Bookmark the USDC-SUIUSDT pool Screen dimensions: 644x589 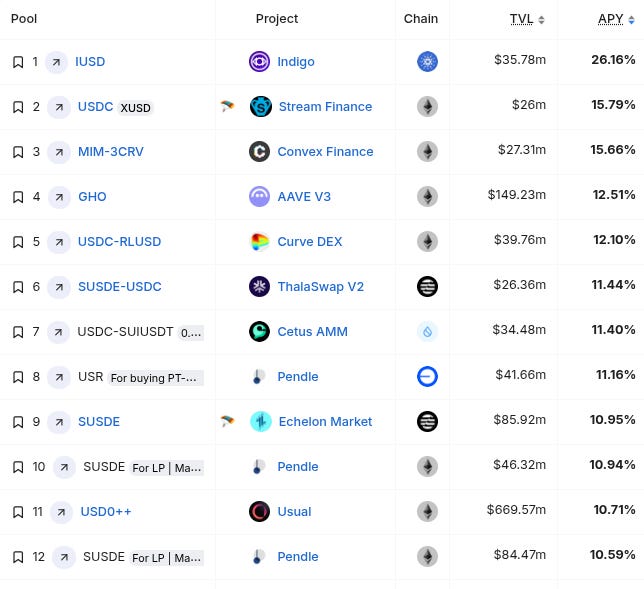point(18,332)
